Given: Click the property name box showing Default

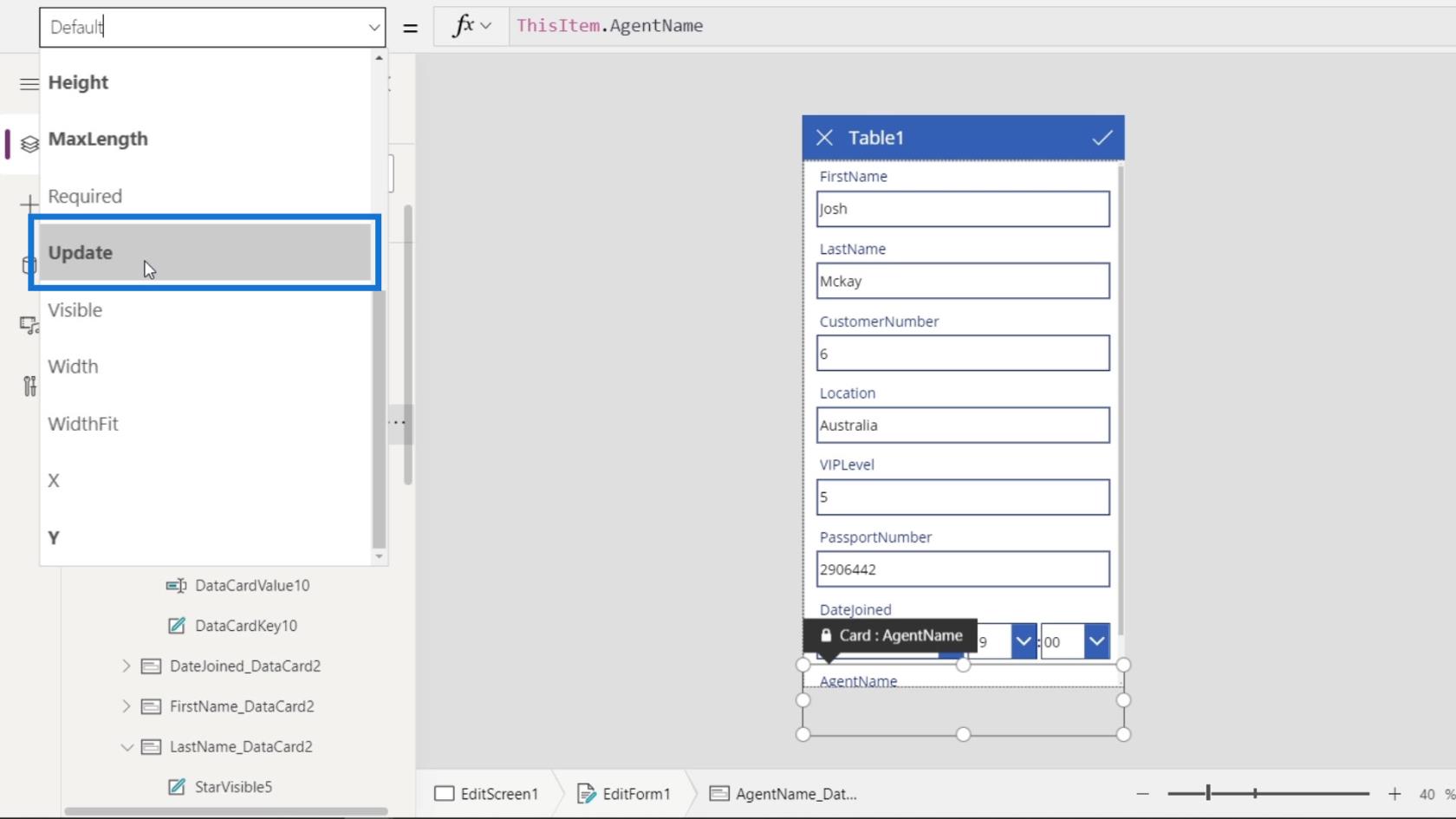Looking at the screenshot, I should point(212,27).
